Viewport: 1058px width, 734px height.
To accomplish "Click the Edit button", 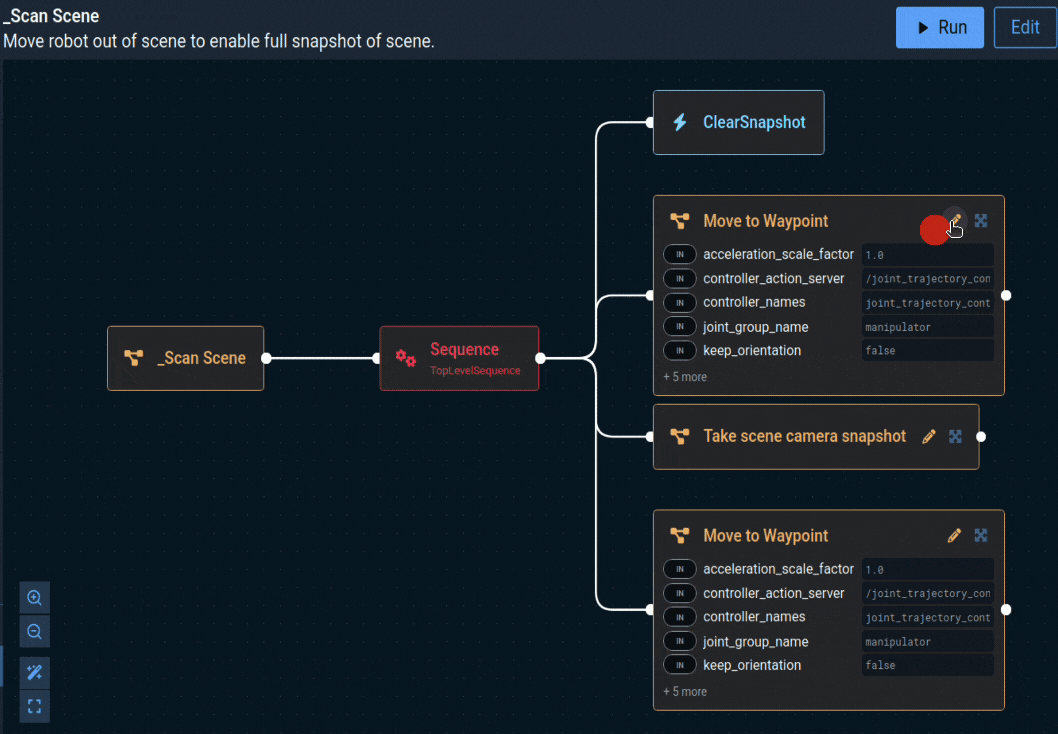I will point(1025,28).
